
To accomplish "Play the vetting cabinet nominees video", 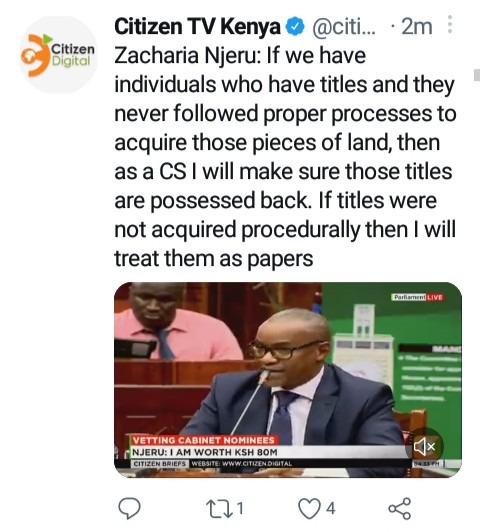I will point(288,380).
